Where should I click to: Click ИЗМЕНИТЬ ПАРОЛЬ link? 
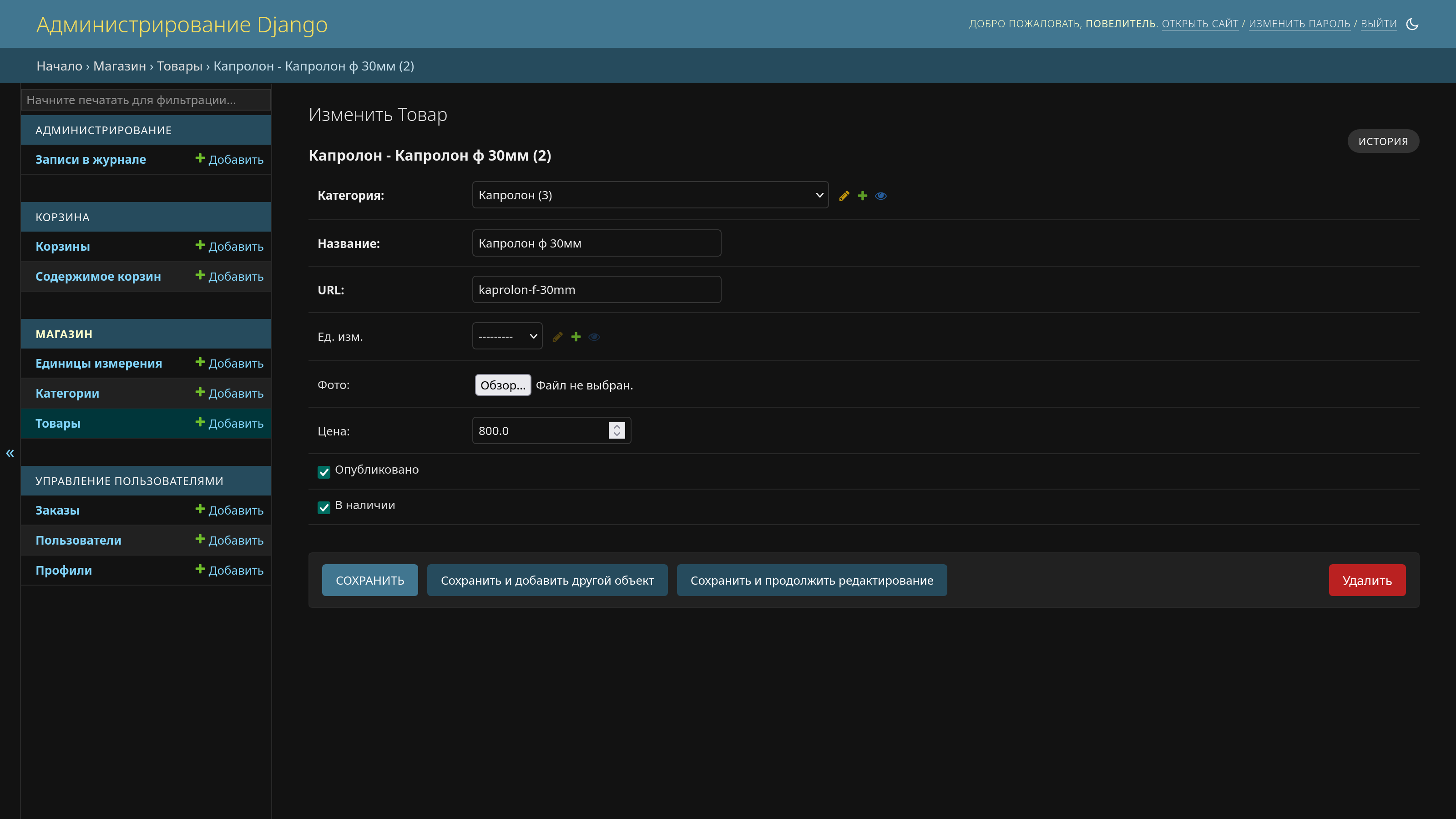[1299, 24]
